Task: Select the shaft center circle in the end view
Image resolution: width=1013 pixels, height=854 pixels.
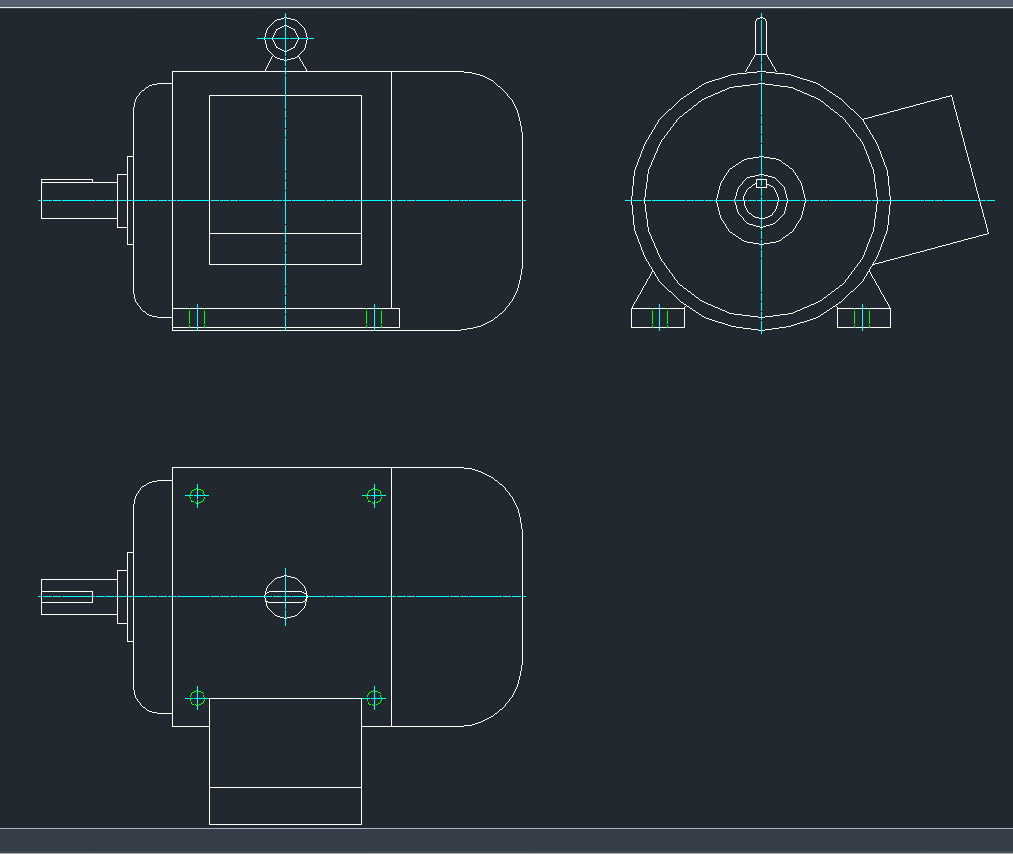Action: (761, 201)
